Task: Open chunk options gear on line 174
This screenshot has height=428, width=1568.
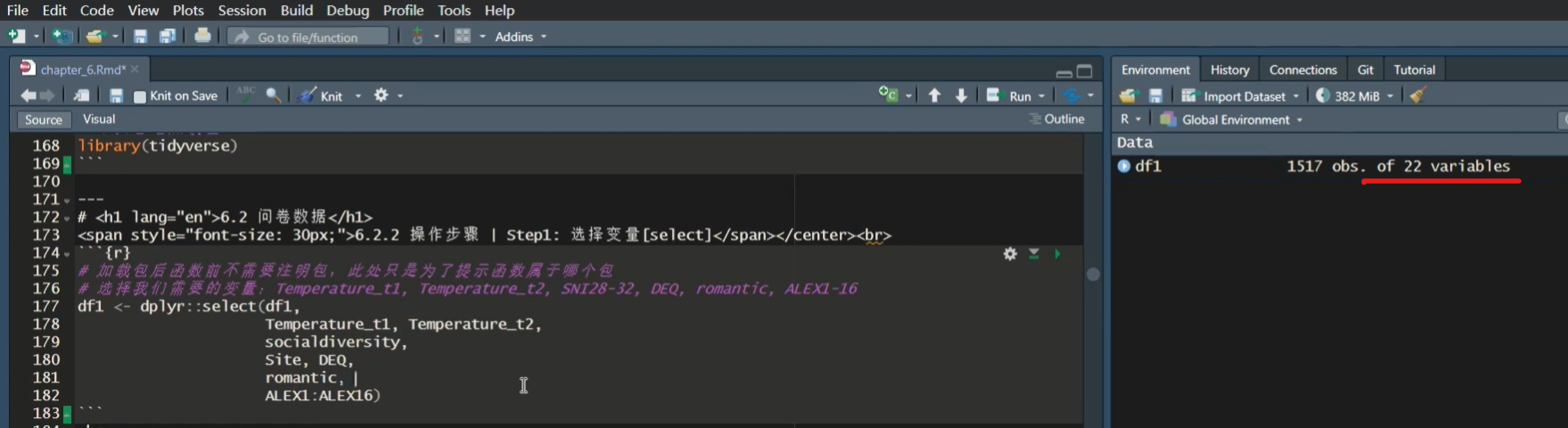Action: [1010, 254]
